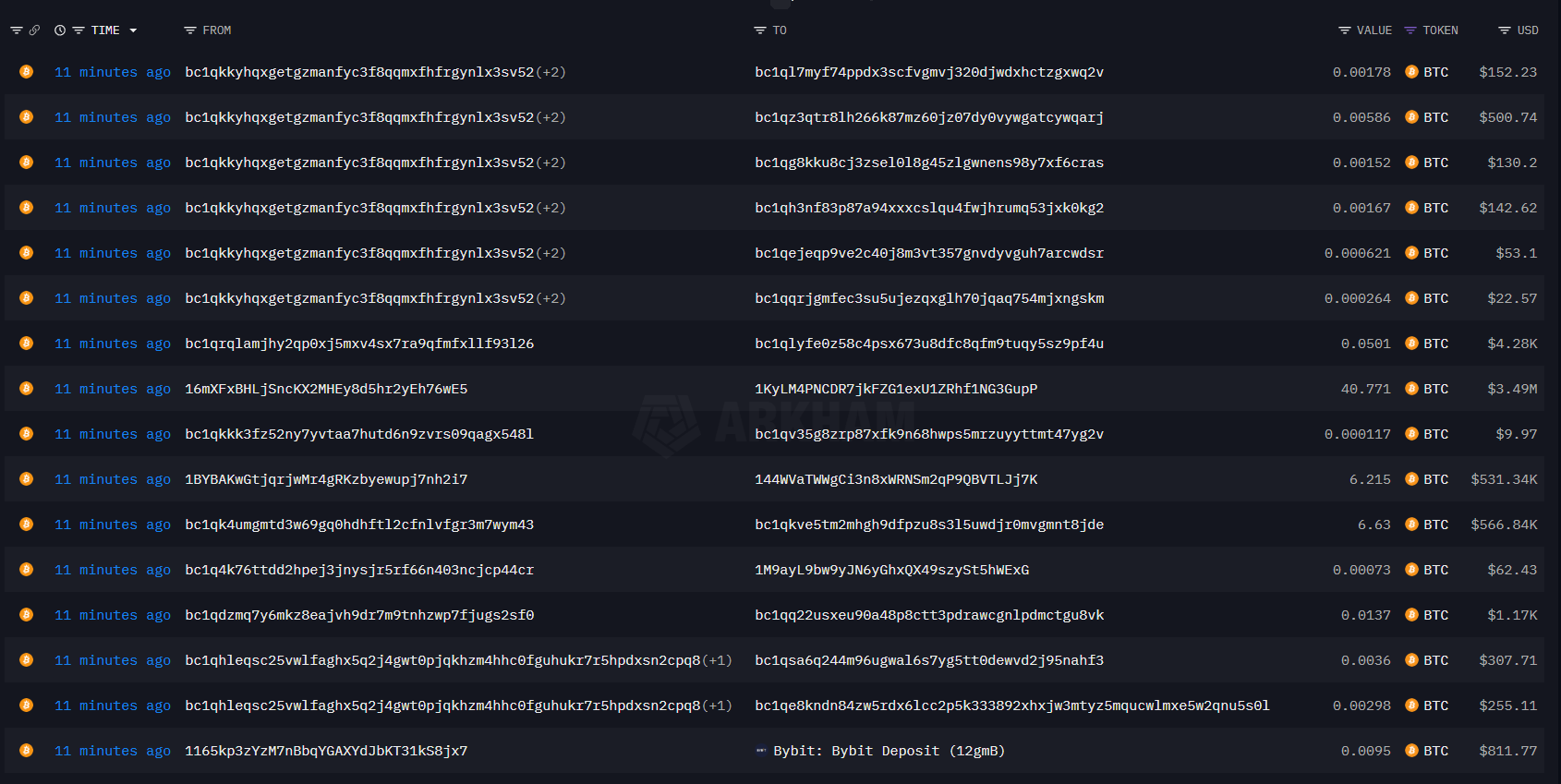Click the chain link icon in header
The width and height of the screenshot is (1561, 784).
click(x=35, y=30)
